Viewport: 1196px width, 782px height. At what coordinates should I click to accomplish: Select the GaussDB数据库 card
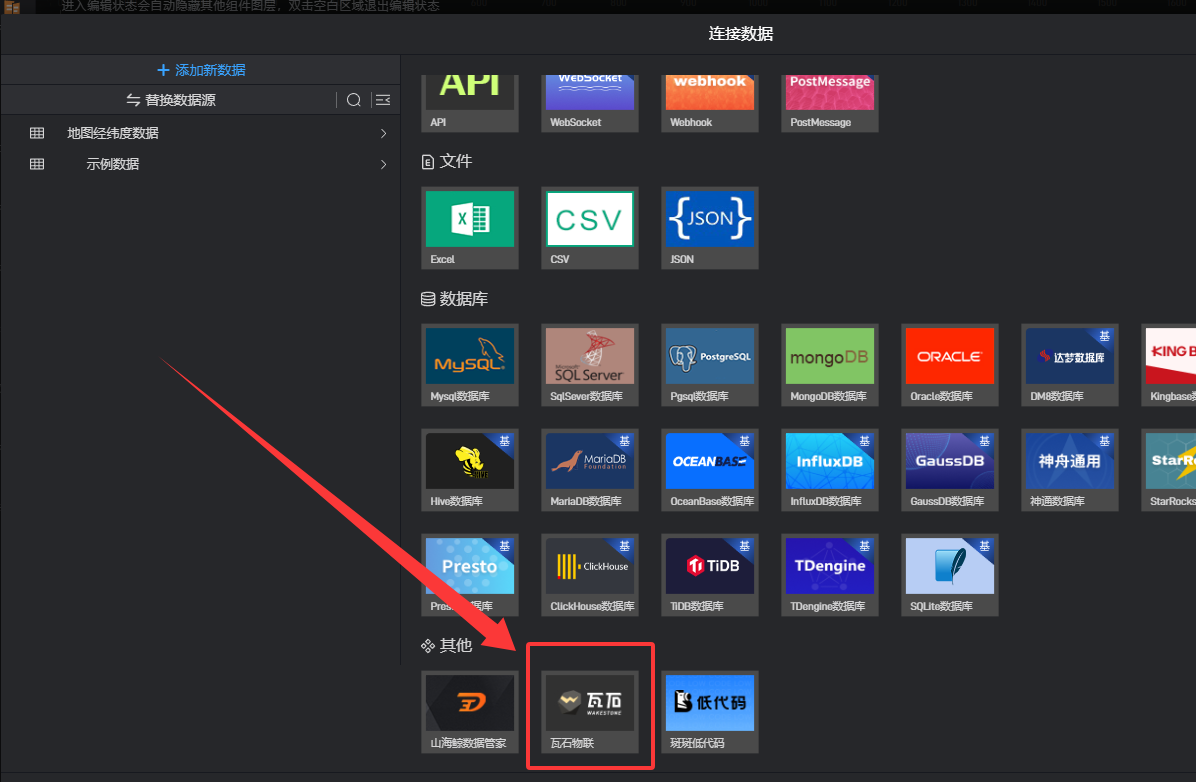click(x=950, y=470)
